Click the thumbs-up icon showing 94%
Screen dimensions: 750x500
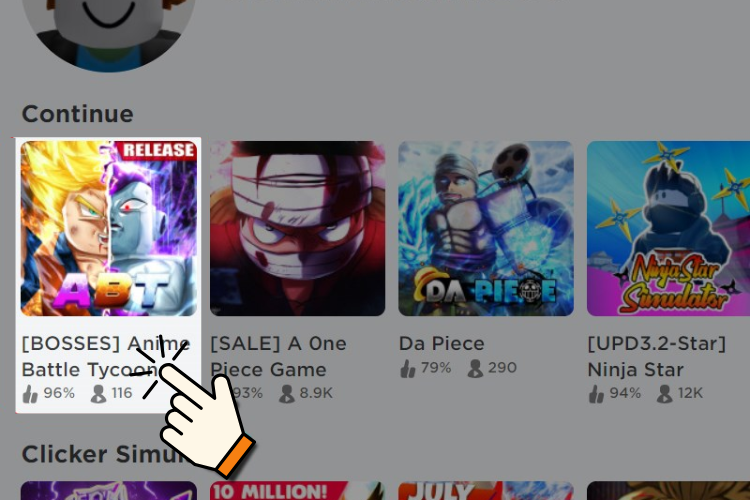[x=596, y=394]
